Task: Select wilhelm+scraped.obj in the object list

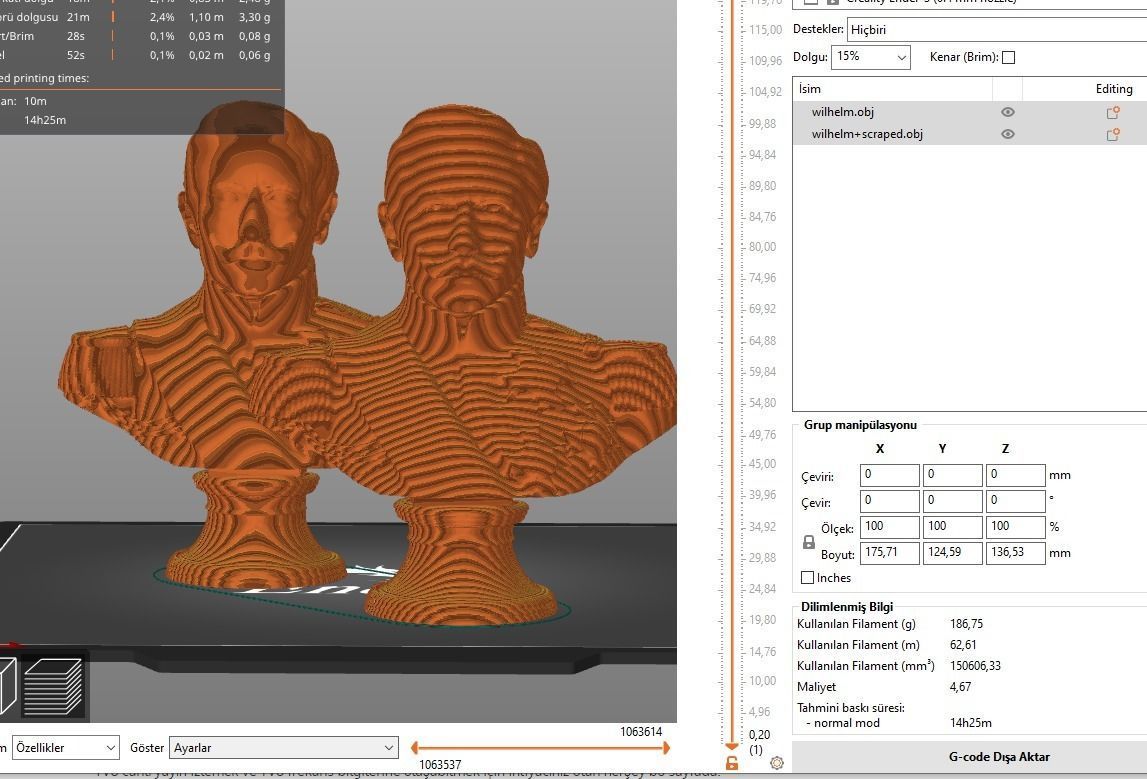Action: (867, 134)
